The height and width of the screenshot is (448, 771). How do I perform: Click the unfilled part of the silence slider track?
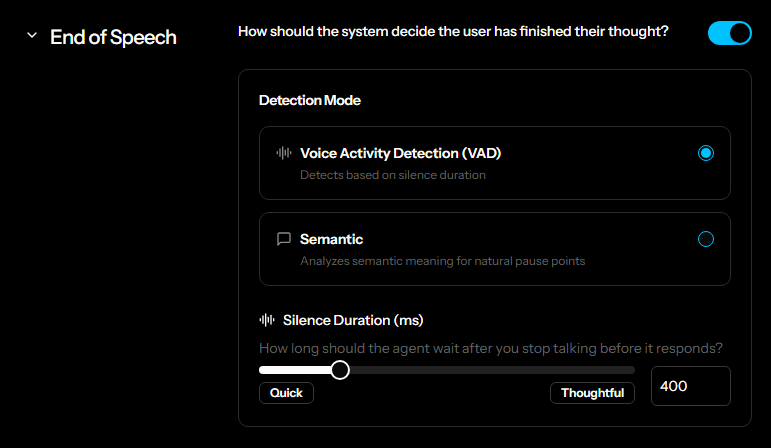point(490,370)
